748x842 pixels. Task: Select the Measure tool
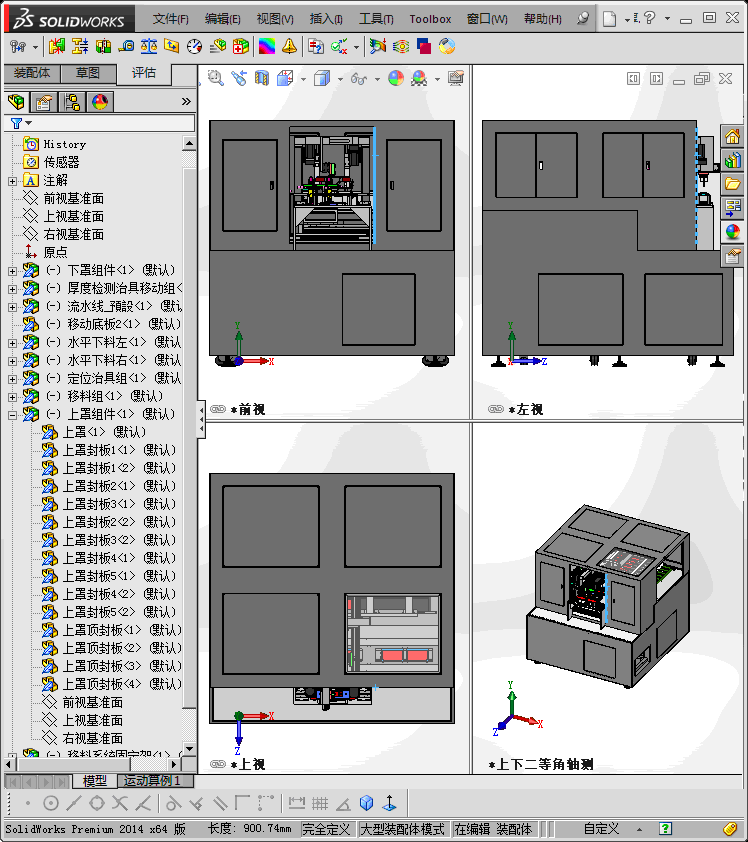click(x=126, y=47)
